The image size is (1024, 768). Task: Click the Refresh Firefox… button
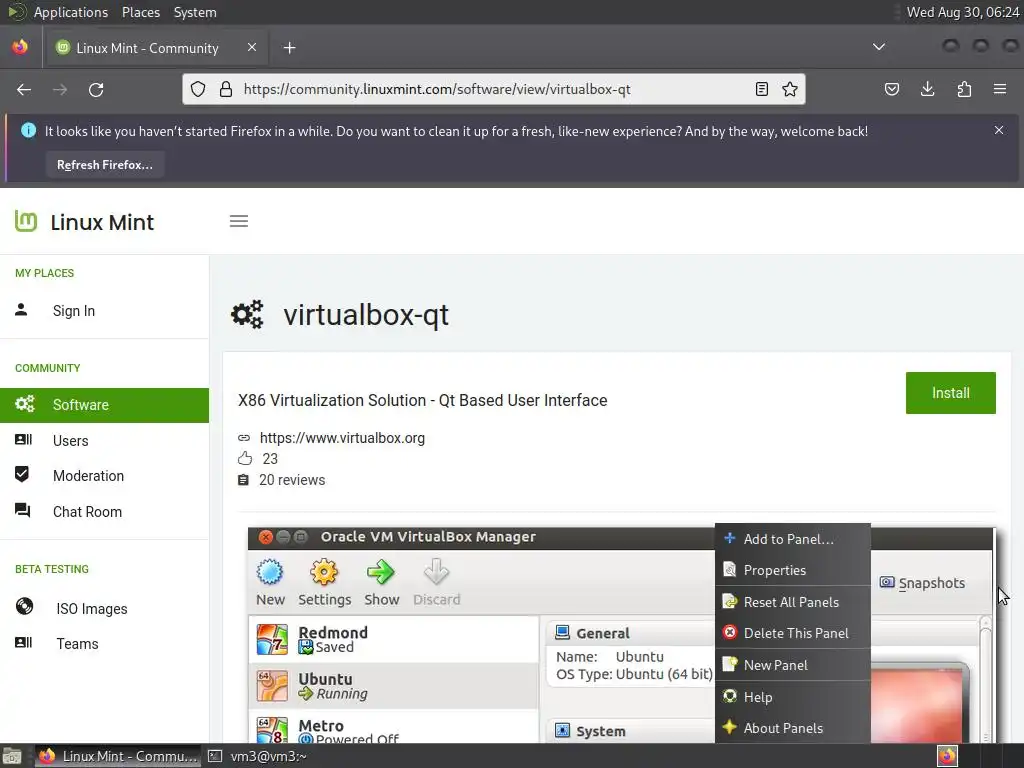pyautogui.click(x=104, y=165)
